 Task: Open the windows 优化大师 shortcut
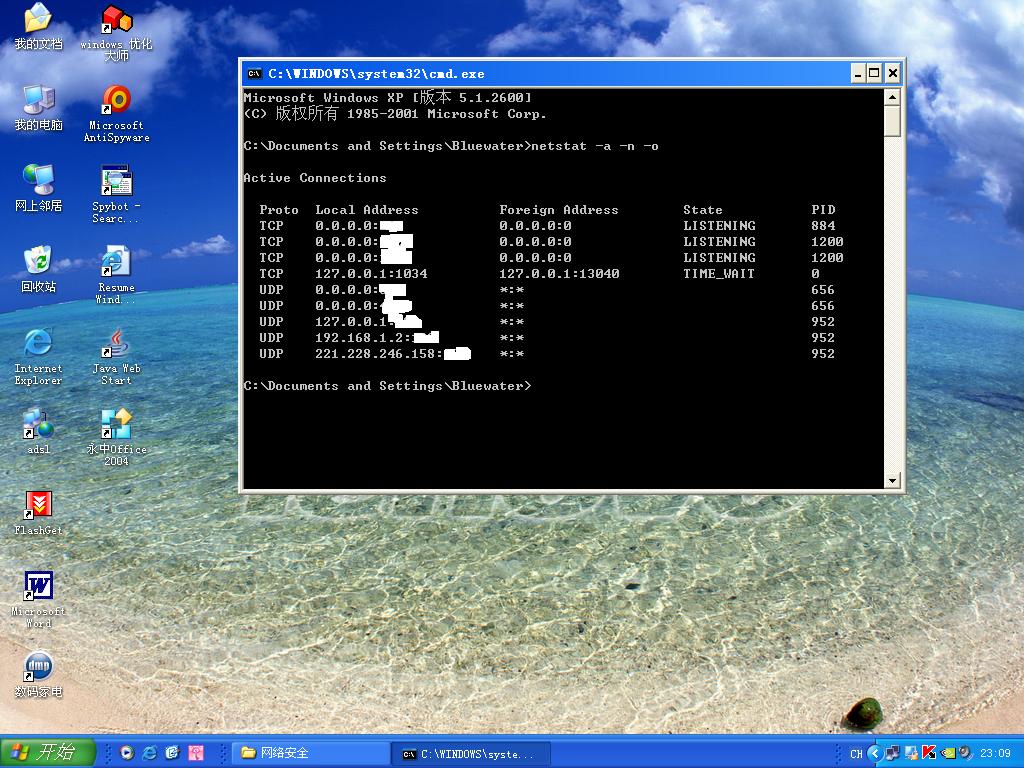[x=116, y=20]
